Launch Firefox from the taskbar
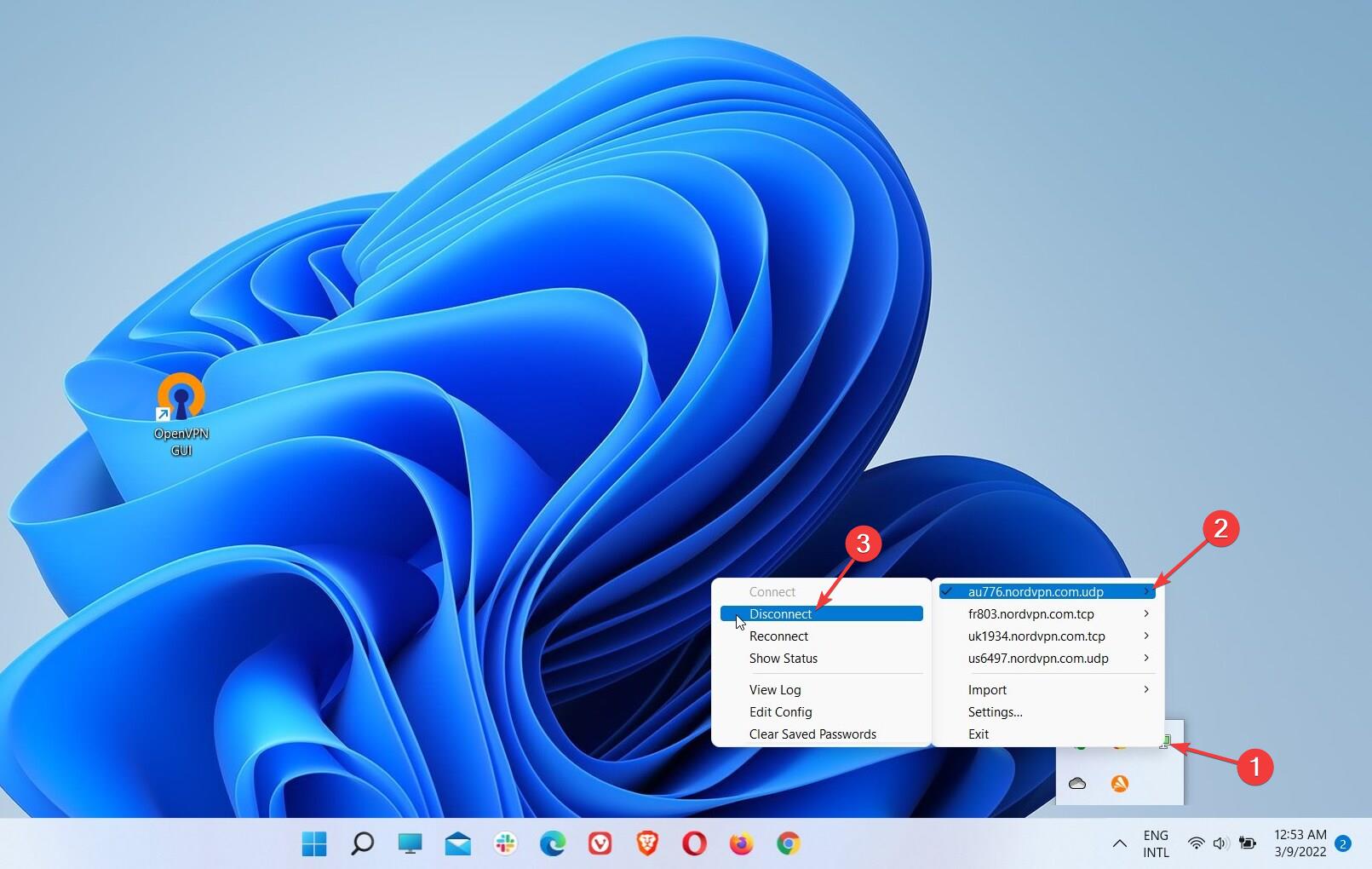 (741, 843)
